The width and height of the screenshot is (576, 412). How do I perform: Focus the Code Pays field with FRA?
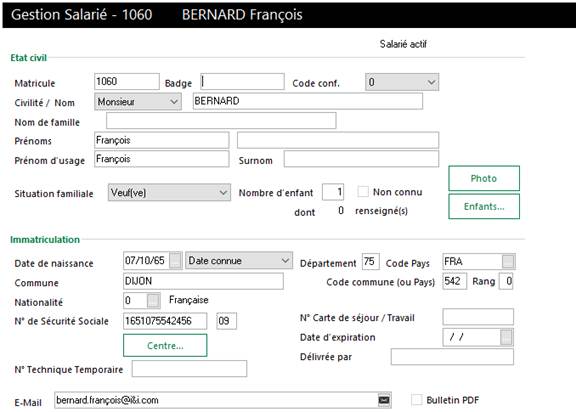point(472,262)
